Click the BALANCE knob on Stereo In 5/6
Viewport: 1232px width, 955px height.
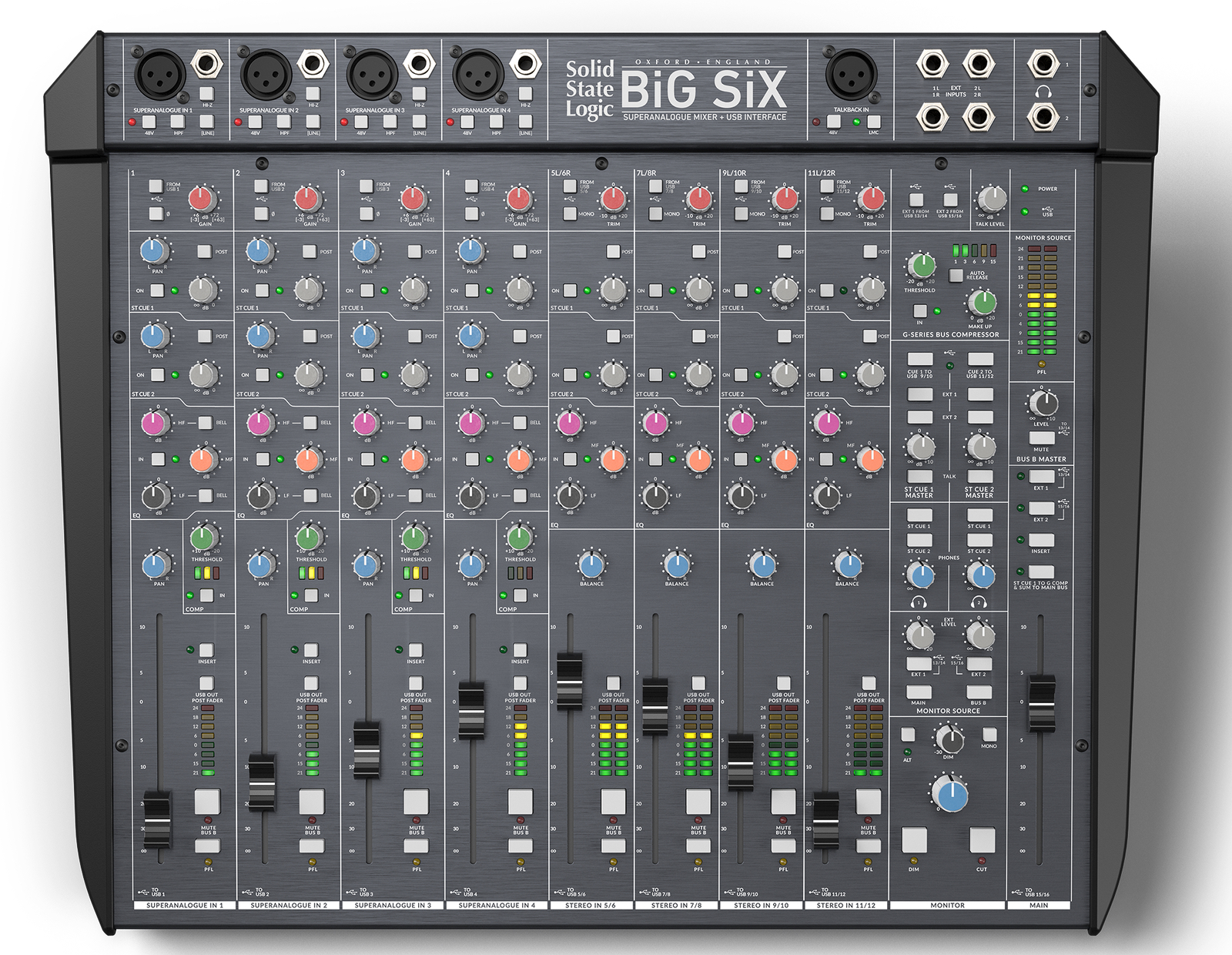(x=591, y=565)
